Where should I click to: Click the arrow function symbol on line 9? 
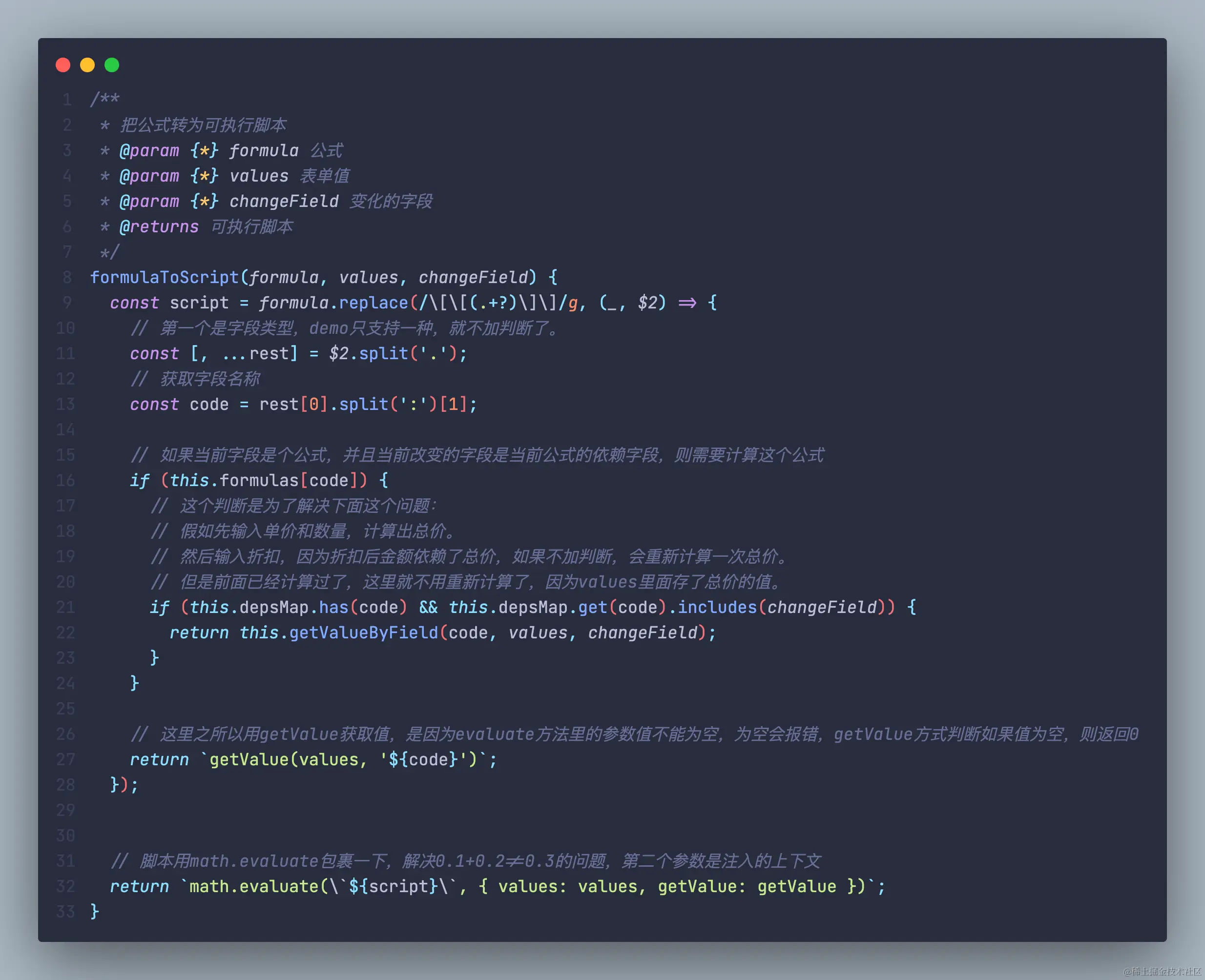click(x=687, y=303)
